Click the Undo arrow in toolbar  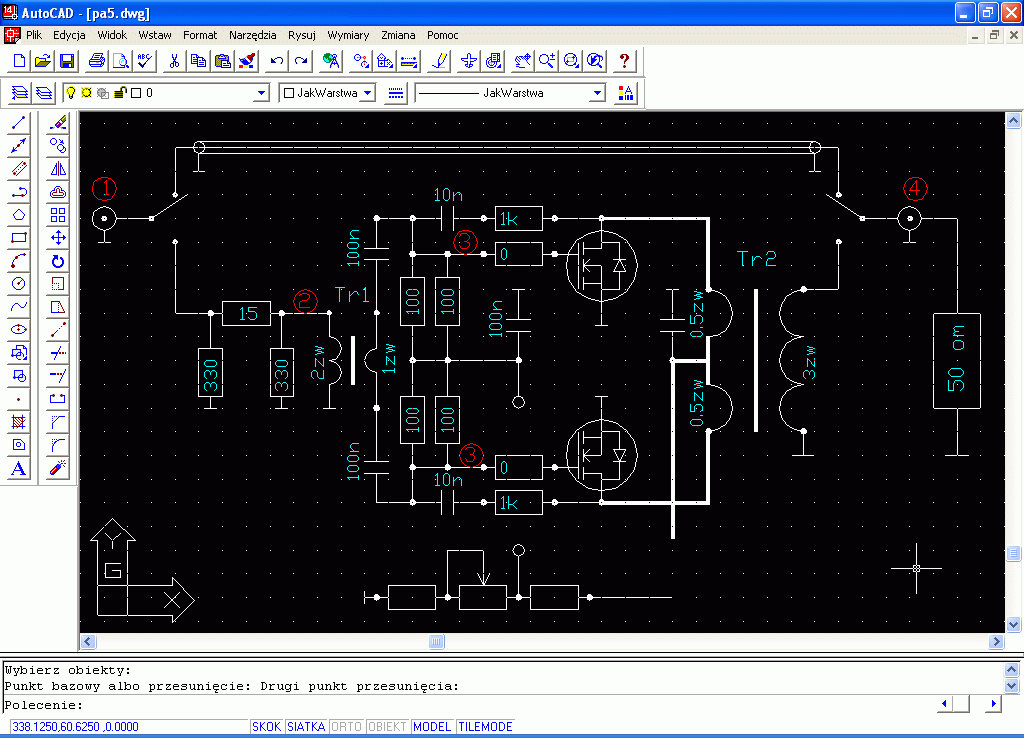277,61
